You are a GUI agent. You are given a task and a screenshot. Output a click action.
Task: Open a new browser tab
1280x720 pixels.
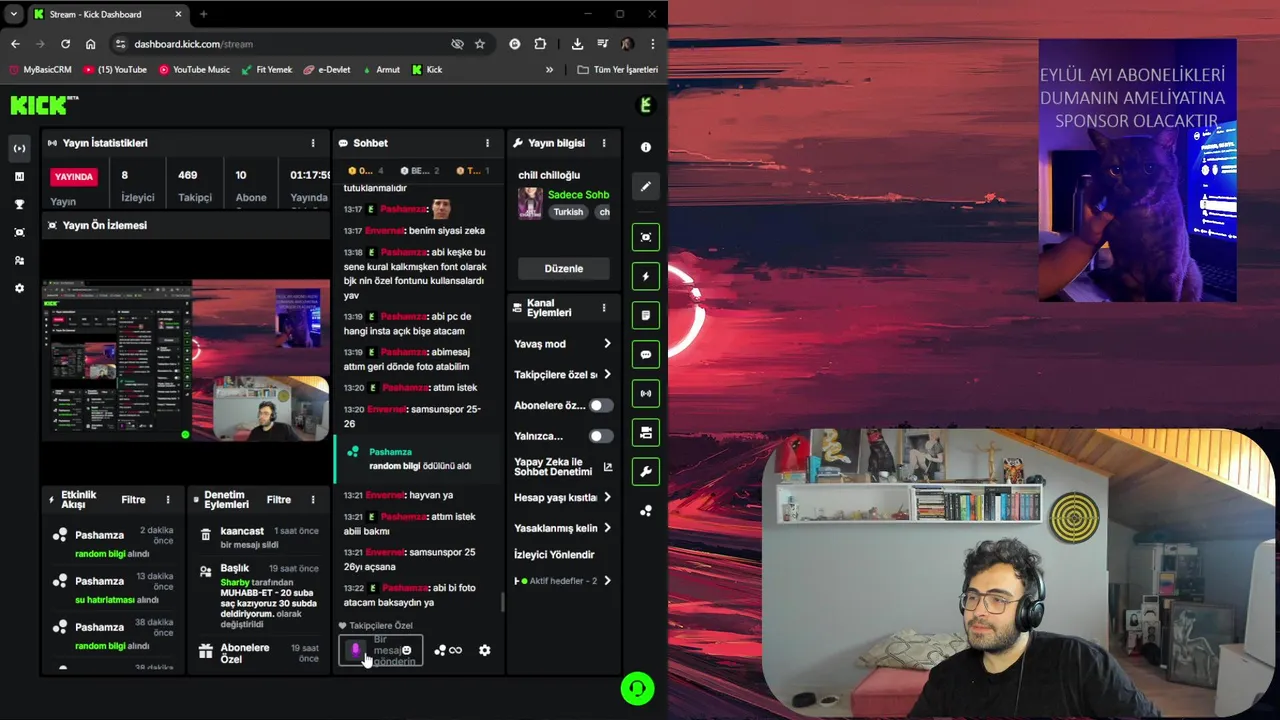pyautogui.click(x=203, y=14)
